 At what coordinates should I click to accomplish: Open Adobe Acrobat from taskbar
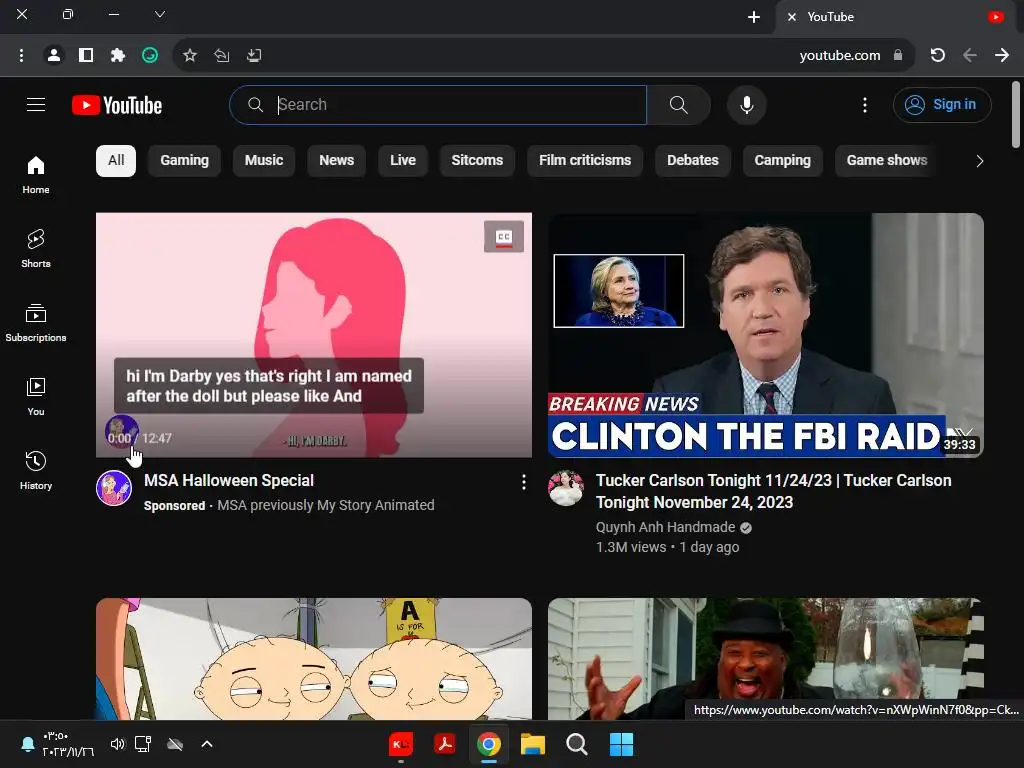445,744
